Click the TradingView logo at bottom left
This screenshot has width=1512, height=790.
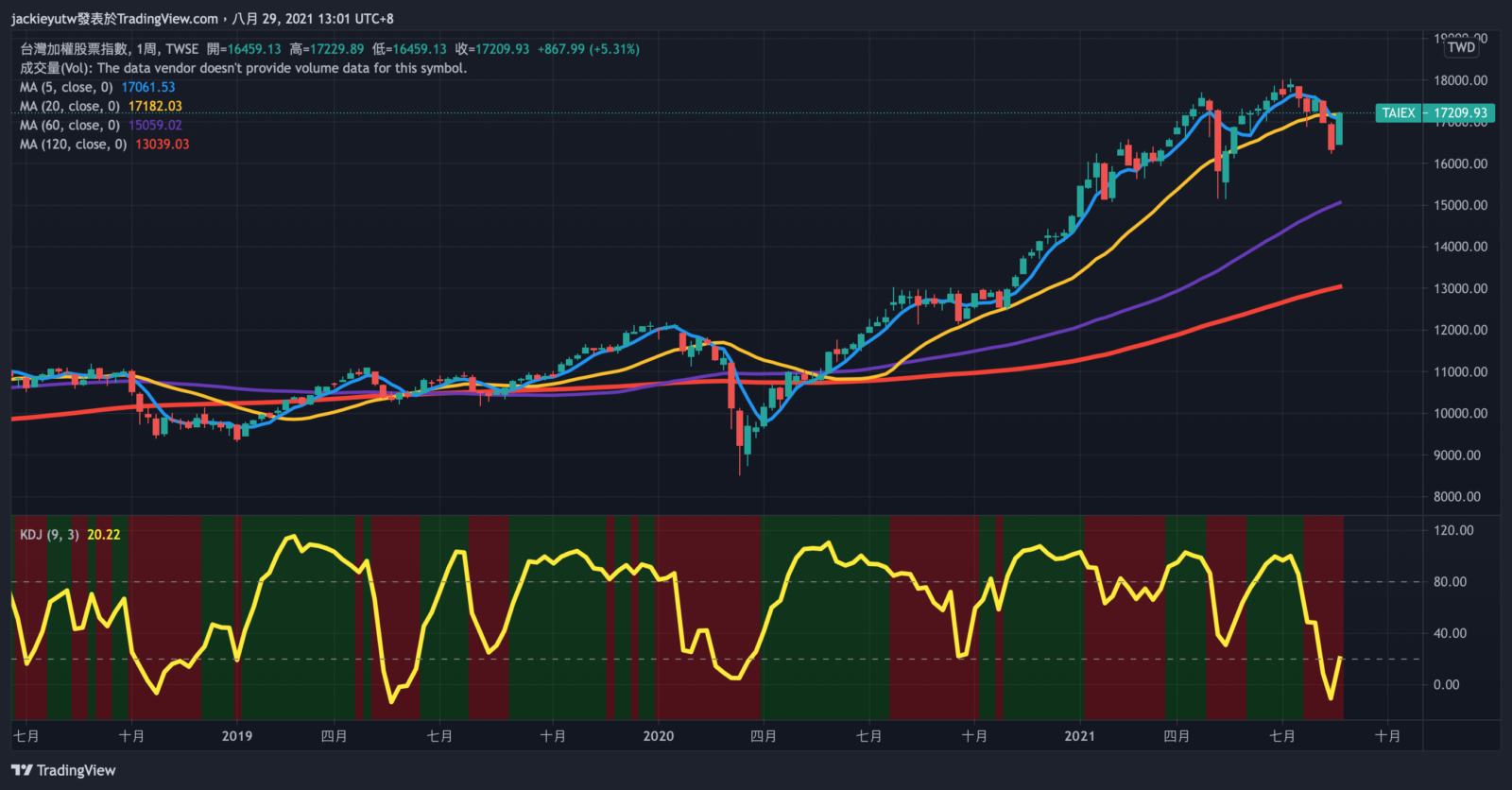coord(63,770)
